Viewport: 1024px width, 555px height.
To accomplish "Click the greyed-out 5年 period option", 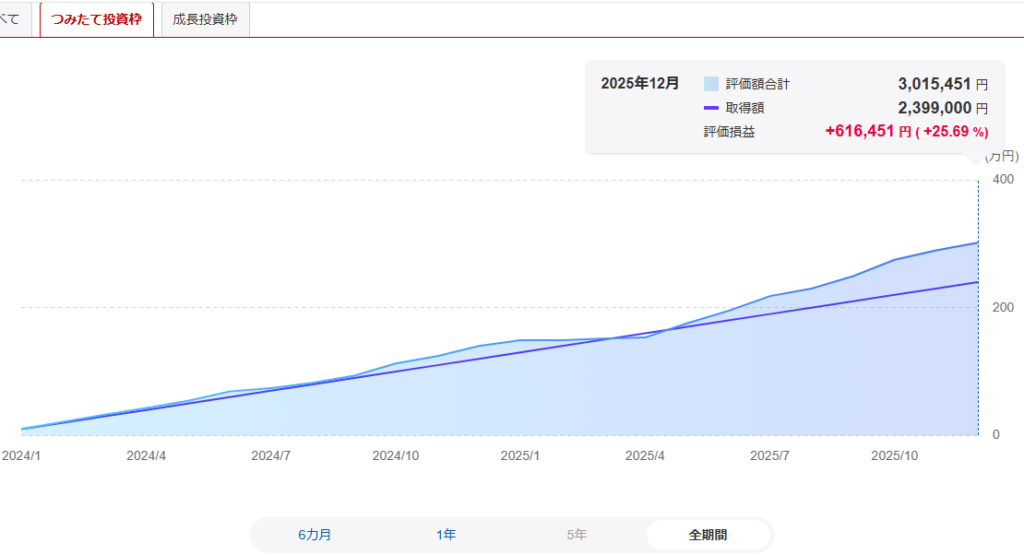I will [577, 535].
